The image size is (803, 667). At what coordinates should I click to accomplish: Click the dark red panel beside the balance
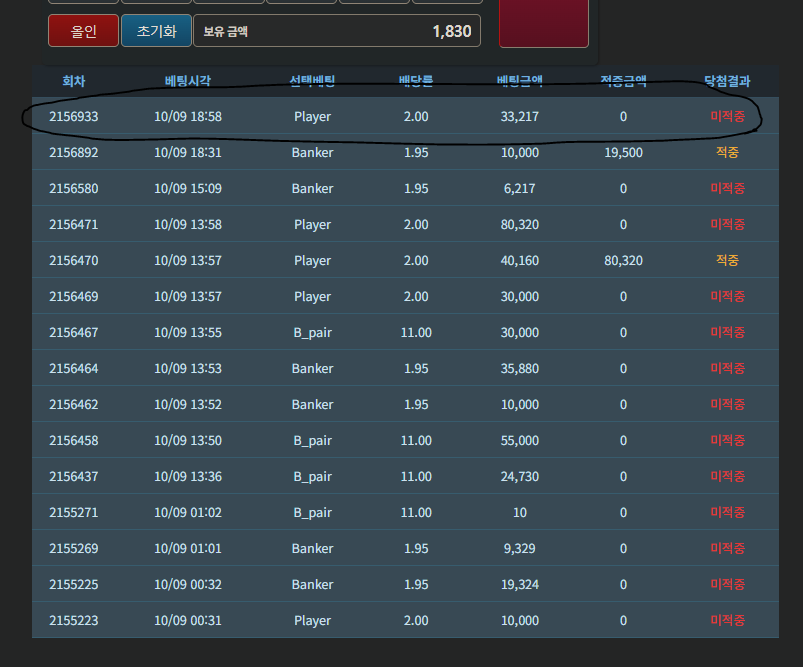pyautogui.click(x=544, y=24)
